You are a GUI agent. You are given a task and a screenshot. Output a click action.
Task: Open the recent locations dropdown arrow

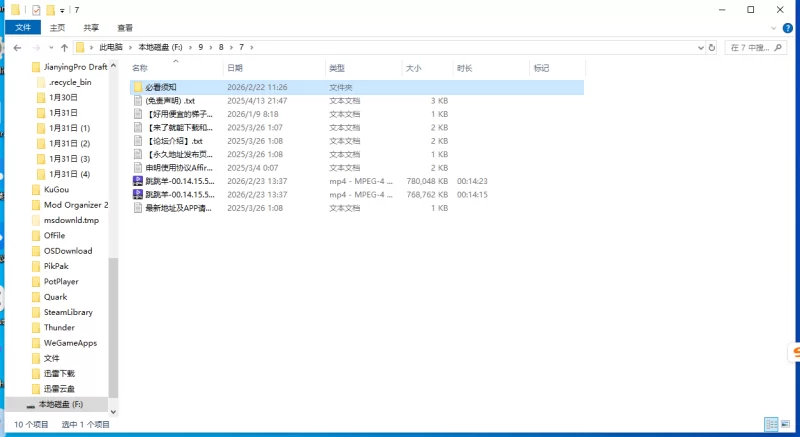[x=51, y=47]
